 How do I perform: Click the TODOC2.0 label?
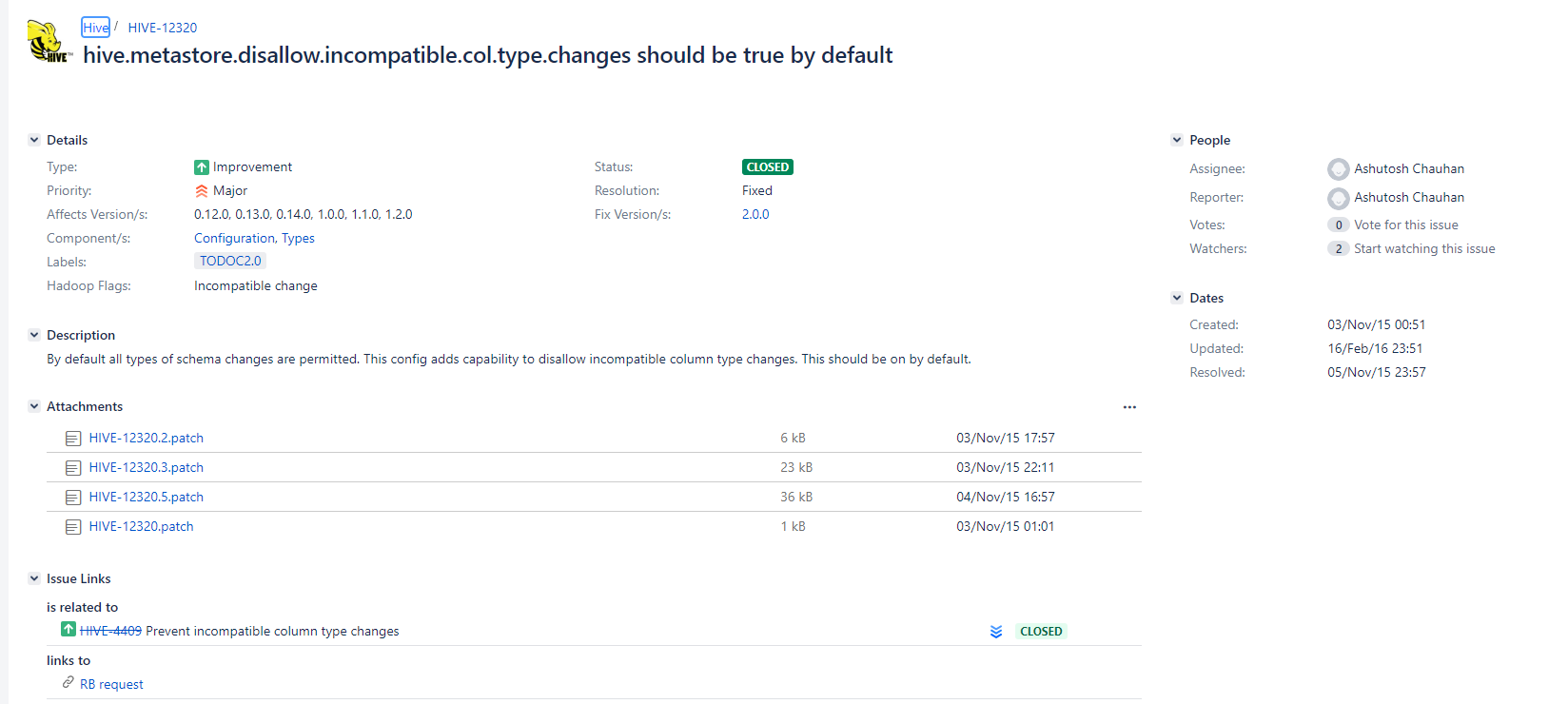tap(230, 261)
